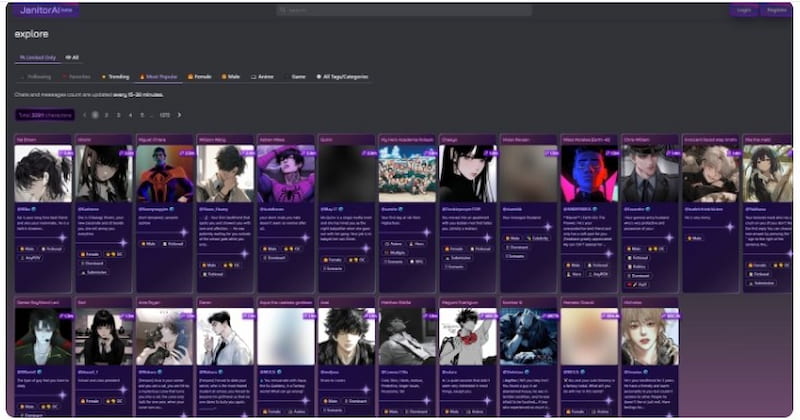Open the Miguel O'Hara Spider-Man 2099 thumbnail
The height and width of the screenshot is (420, 800).
(x=165, y=174)
